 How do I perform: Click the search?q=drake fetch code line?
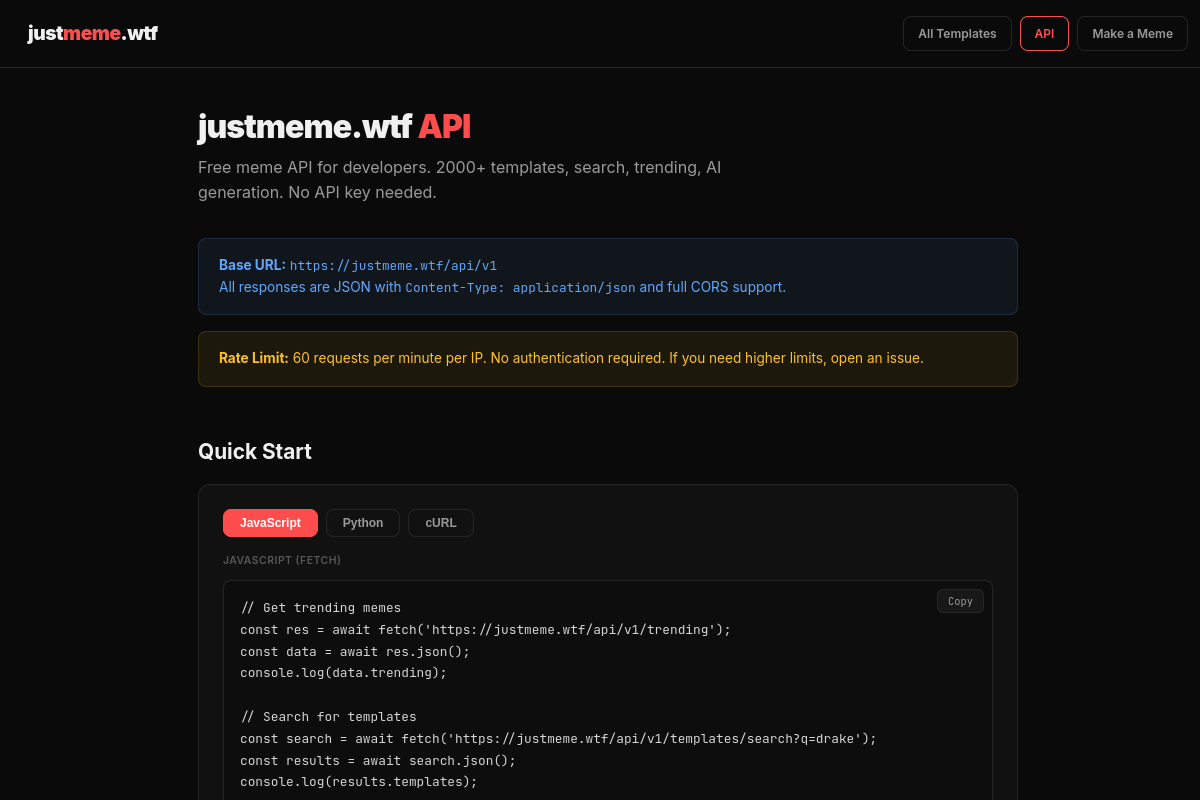(x=558, y=739)
